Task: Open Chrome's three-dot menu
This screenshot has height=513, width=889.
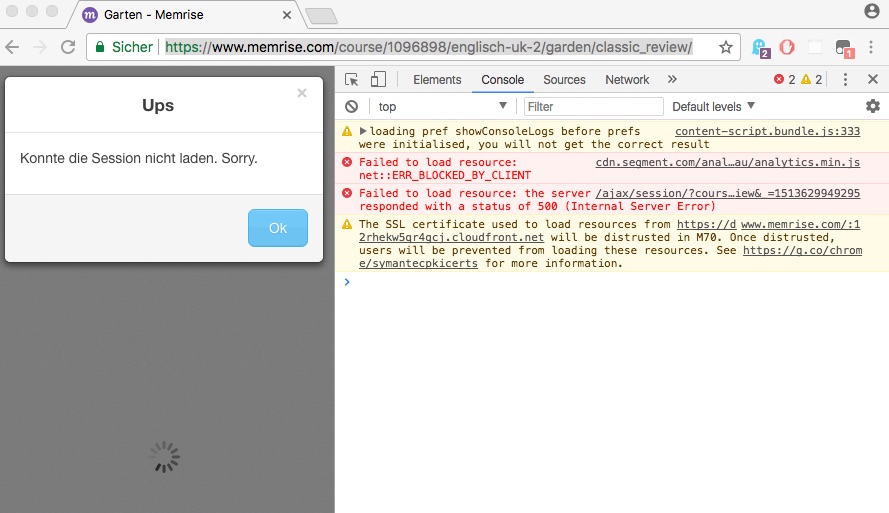Action: [871, 47]
